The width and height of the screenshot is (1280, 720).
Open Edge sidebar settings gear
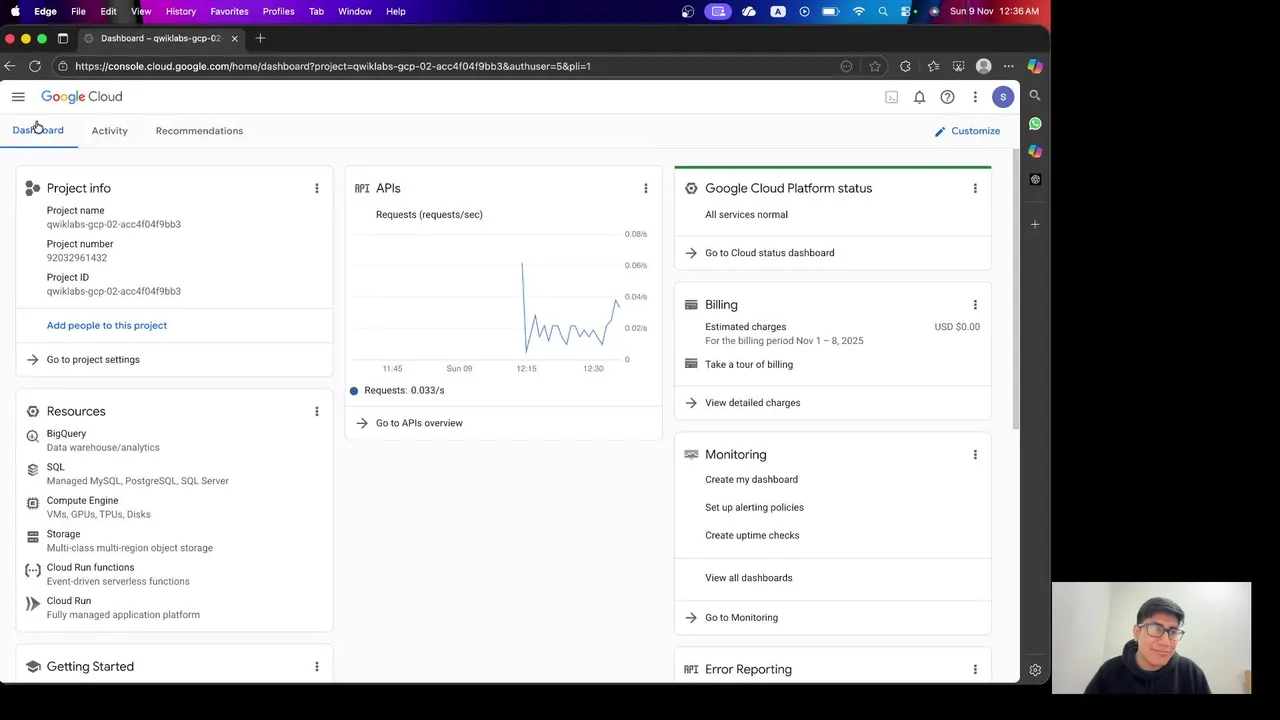pyautogui.click(x=1035, y=670)
